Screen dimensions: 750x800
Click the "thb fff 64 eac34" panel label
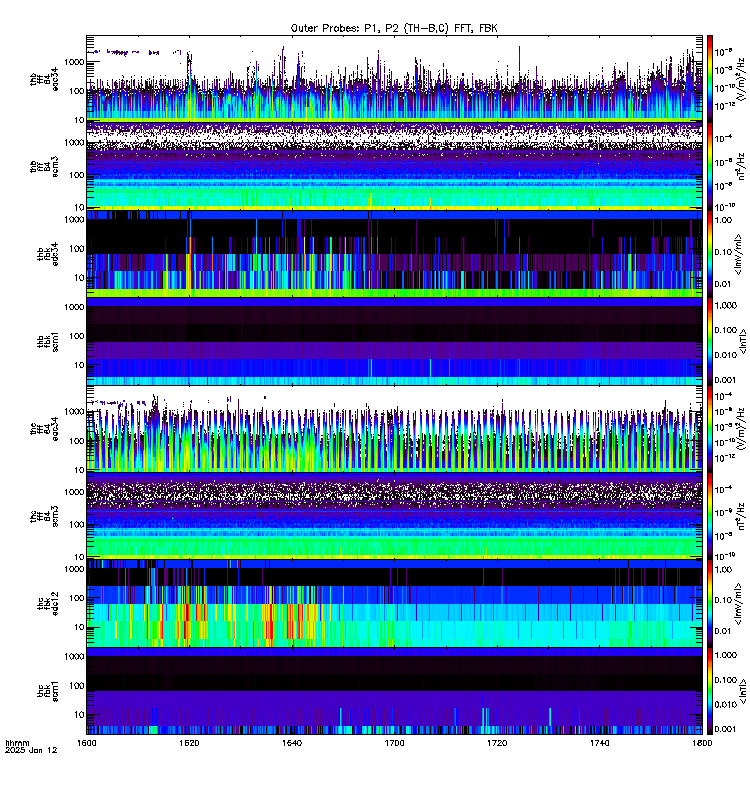(45, 79)
